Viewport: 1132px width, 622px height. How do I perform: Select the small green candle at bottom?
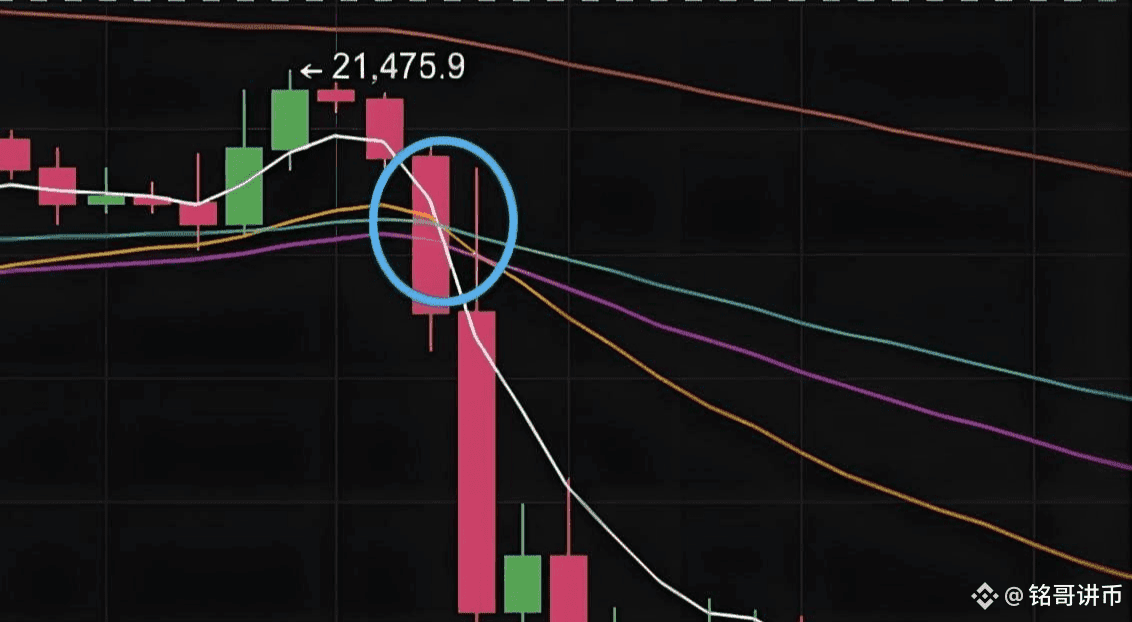coord(522,584)
